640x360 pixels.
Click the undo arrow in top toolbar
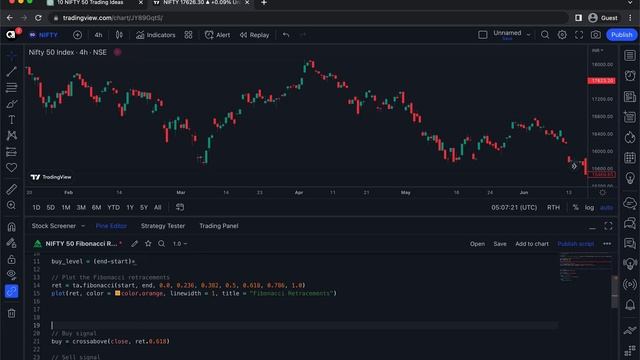286,35
